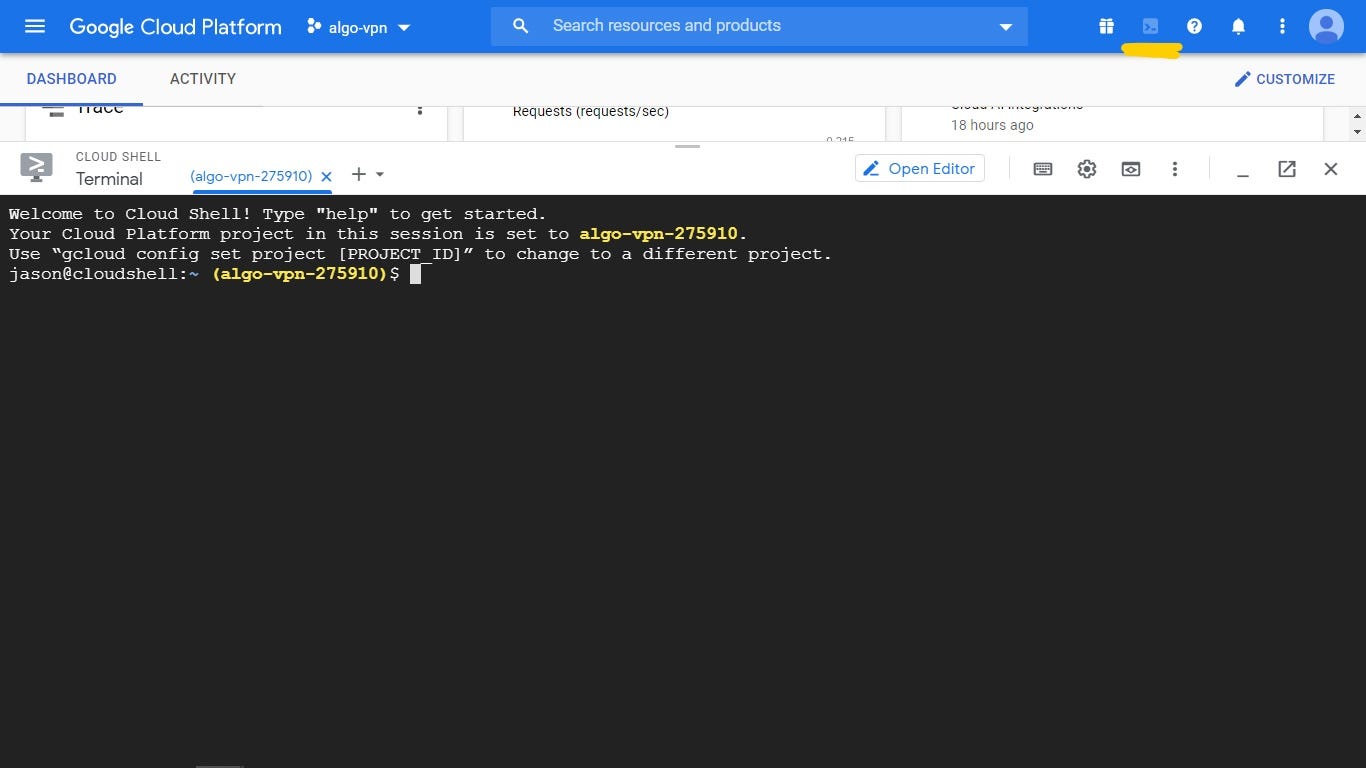The width and height of the screenshot is (1366, 768).
Task: Click the CUSTOMIZE button
Action: coord(1285,79)
